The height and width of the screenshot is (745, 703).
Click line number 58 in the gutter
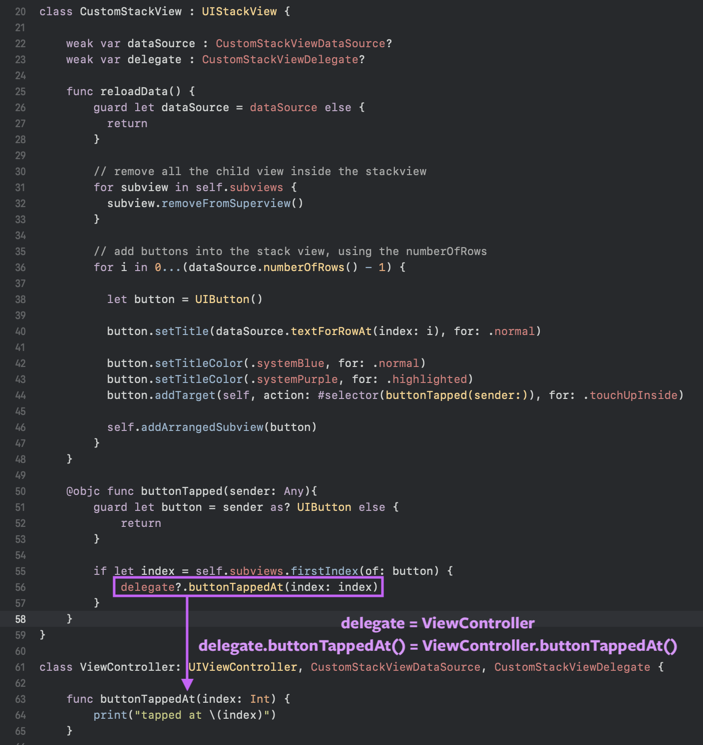(x=20, y=619)
